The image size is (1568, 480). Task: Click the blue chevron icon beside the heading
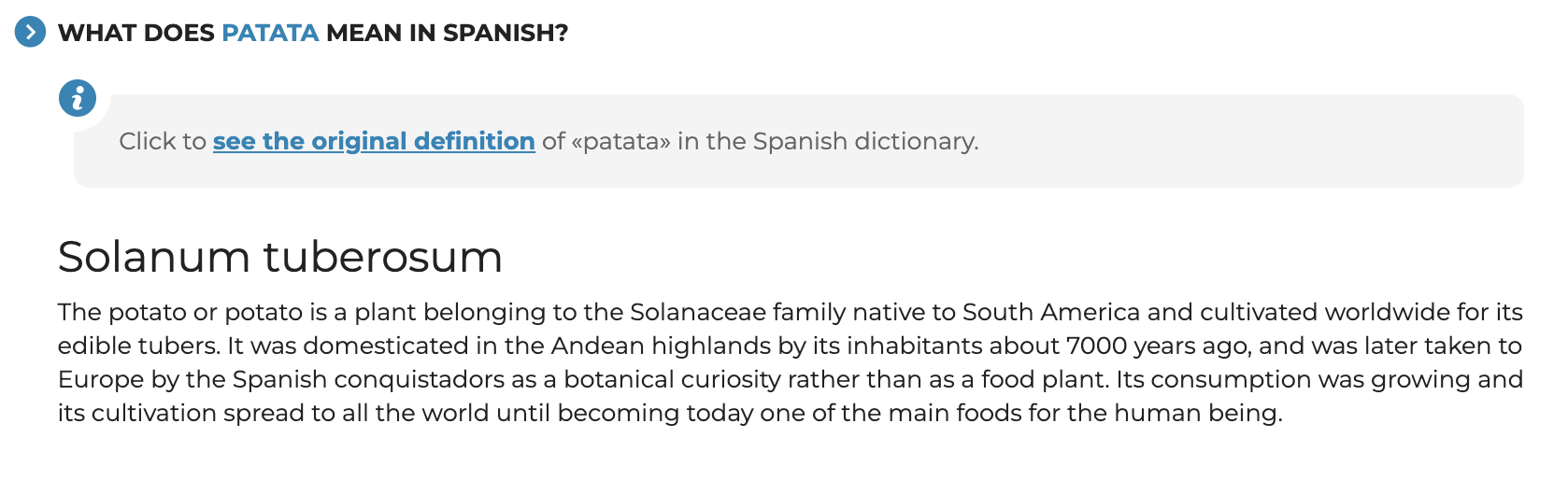click(x=30, y=32)
